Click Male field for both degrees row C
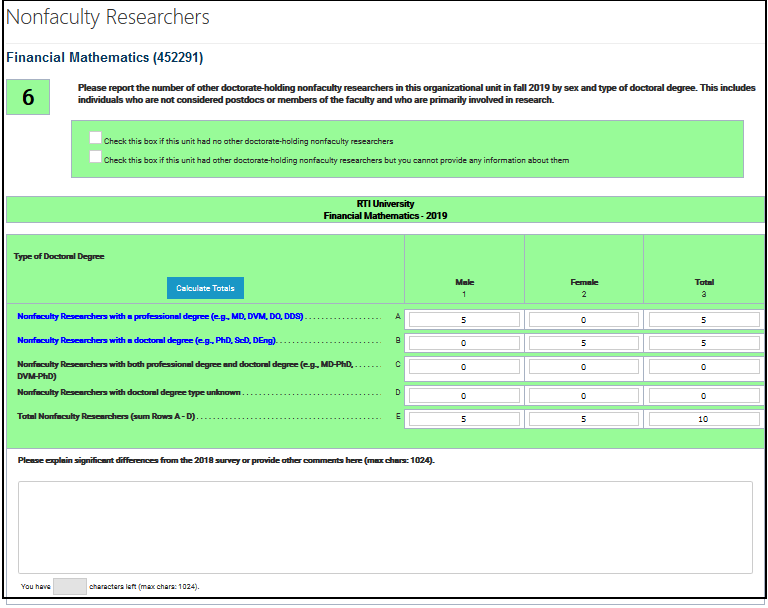 464,367
